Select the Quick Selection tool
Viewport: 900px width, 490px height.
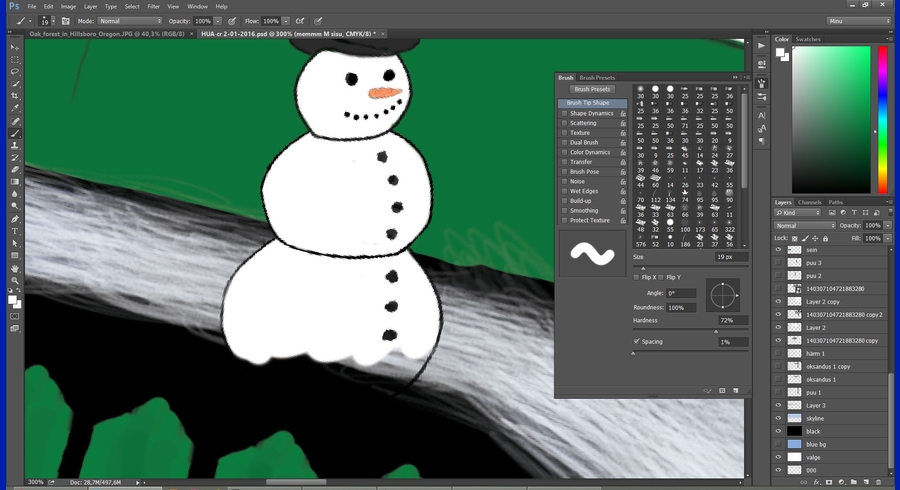15,84
